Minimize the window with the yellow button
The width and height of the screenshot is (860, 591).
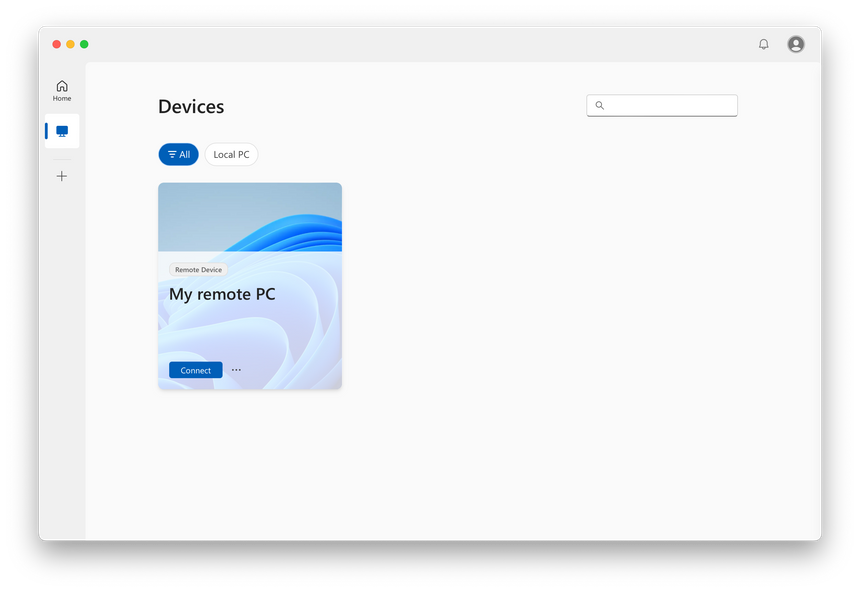[70, 44]
